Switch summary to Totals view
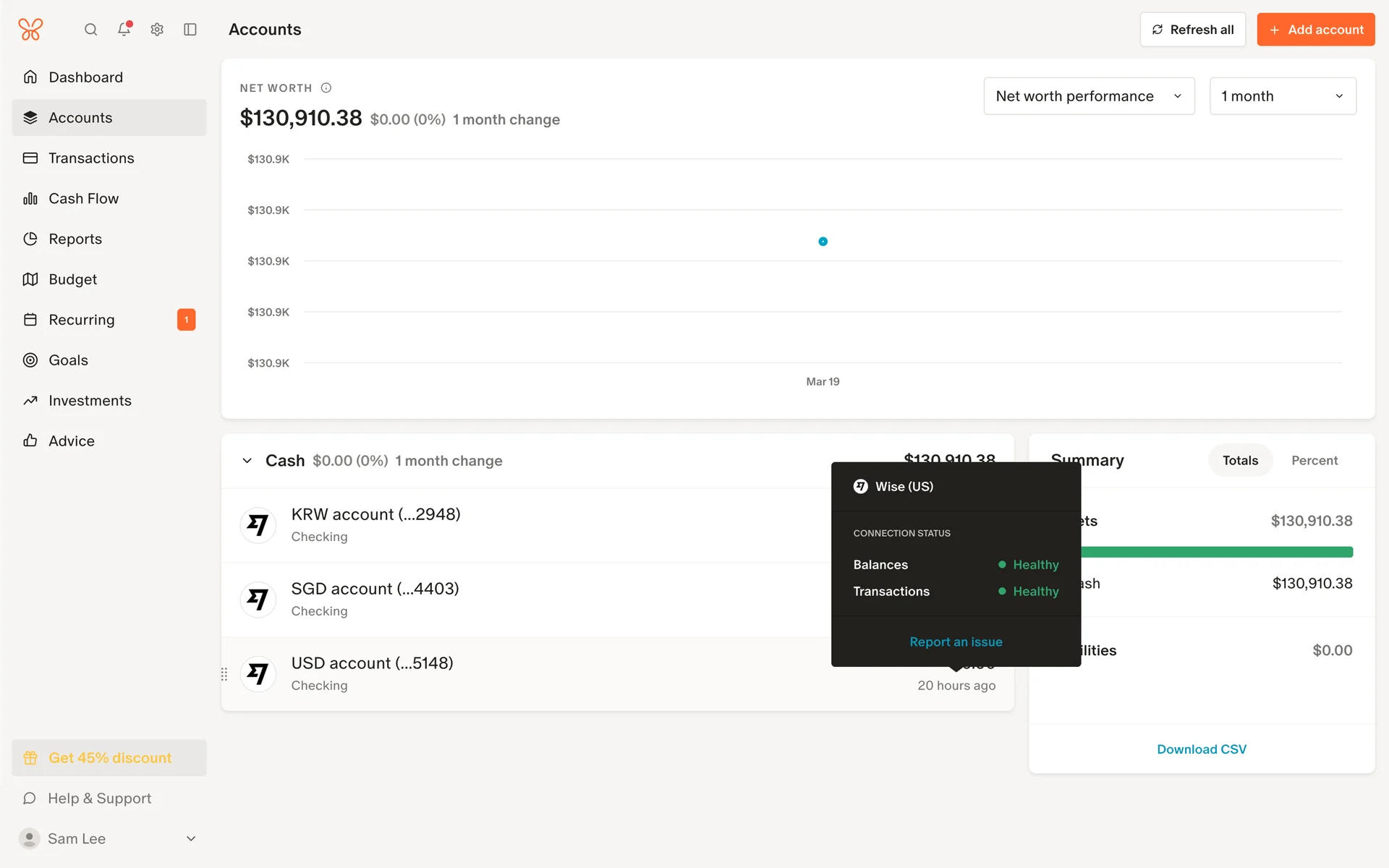The height and width of the screenshot is (868, 1389). click(x=1240, y=461)
